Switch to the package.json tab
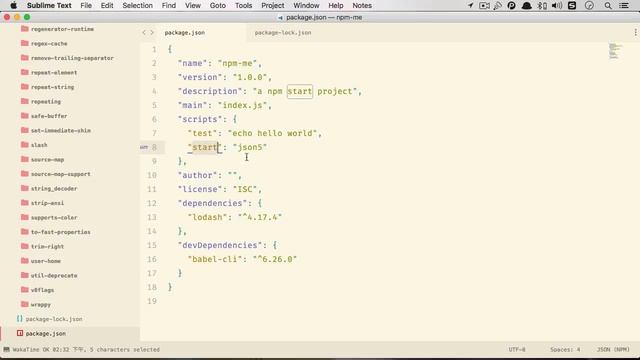Screen dimensions: 640x360 pos(184,33)
